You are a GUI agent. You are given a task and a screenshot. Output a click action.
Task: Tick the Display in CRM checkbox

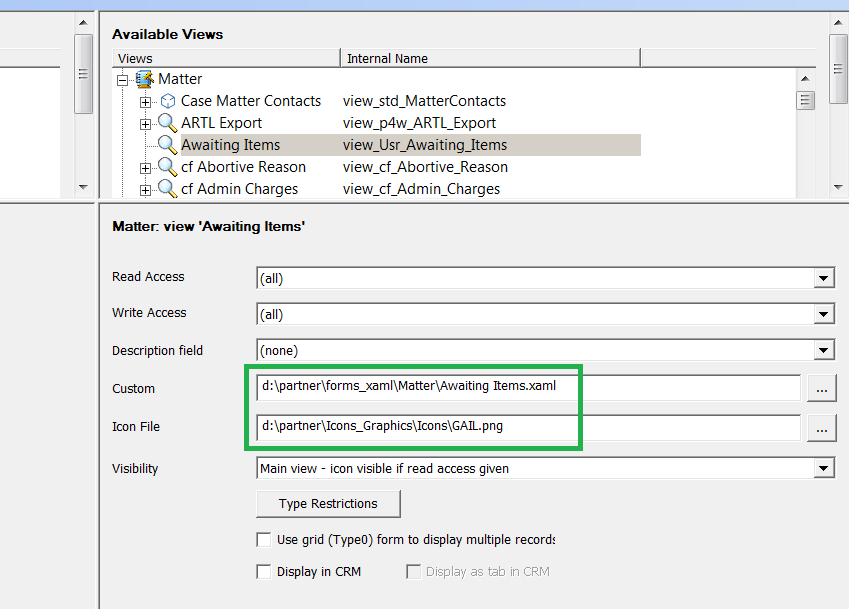click(264, 572)
